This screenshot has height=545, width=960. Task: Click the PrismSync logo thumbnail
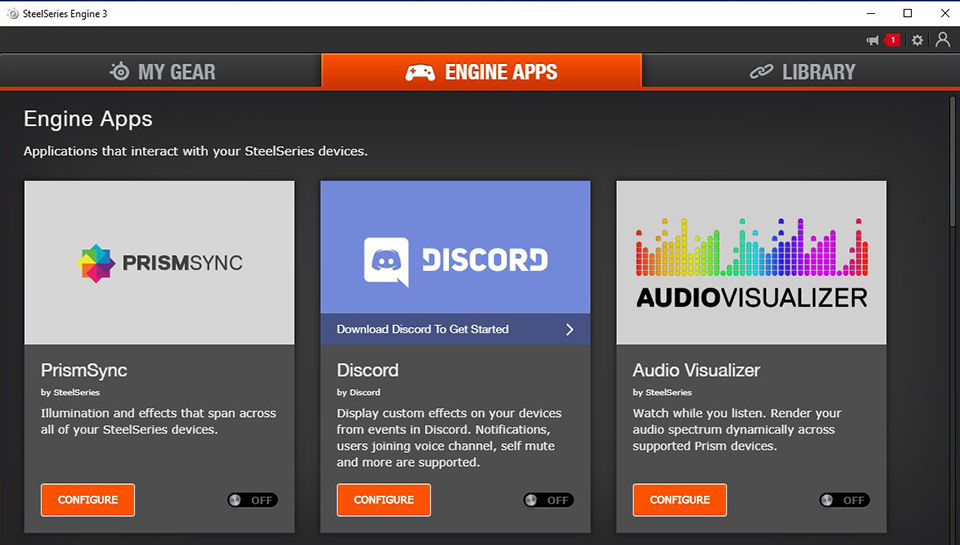click(159, 262)
